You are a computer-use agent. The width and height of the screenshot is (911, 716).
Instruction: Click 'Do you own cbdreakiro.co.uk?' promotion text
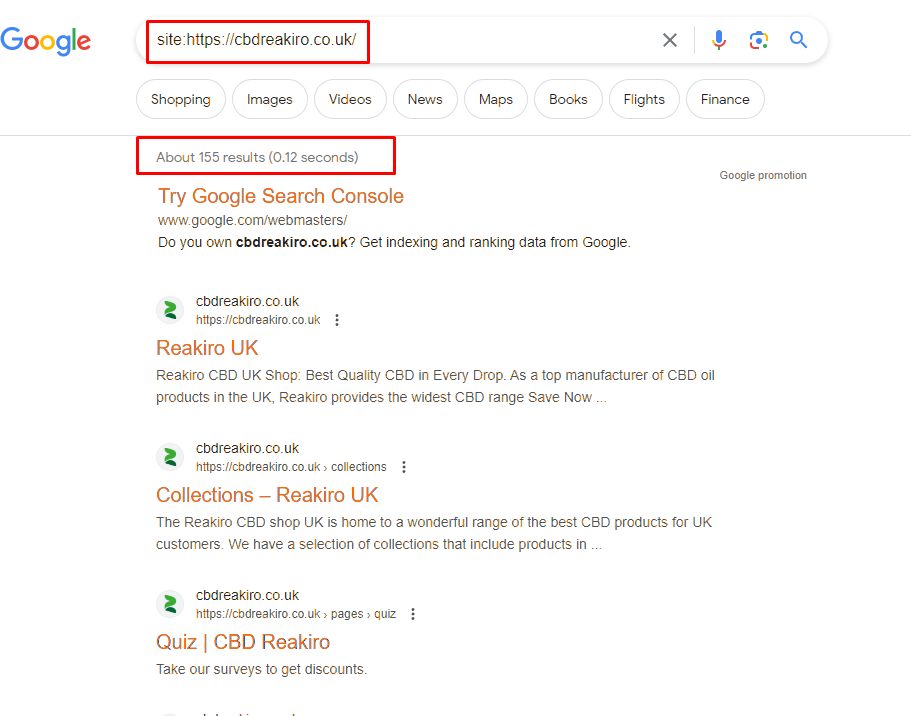pos(394,242)
